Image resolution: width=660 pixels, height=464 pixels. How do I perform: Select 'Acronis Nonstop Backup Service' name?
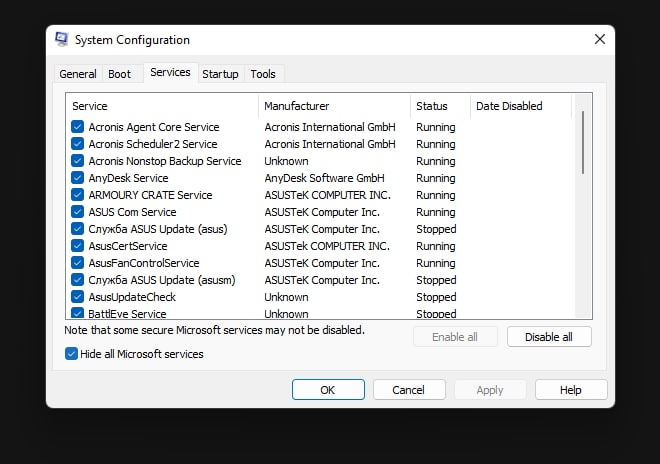[165, 161]
